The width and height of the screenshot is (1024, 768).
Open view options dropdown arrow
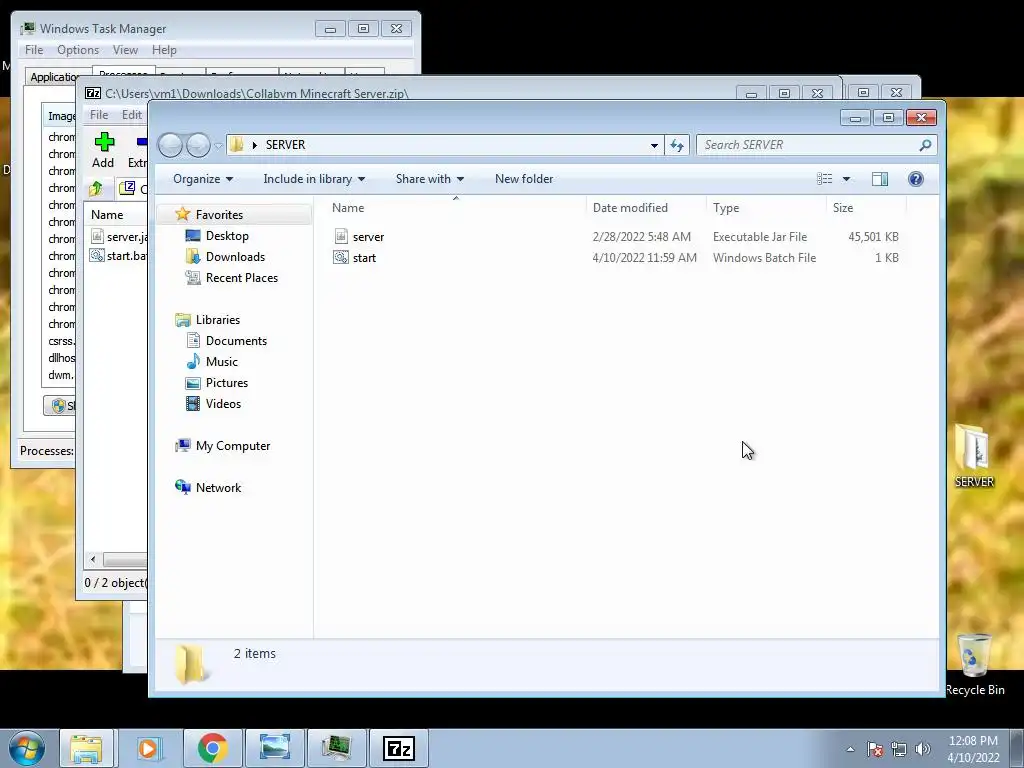(x=846, y=179)
